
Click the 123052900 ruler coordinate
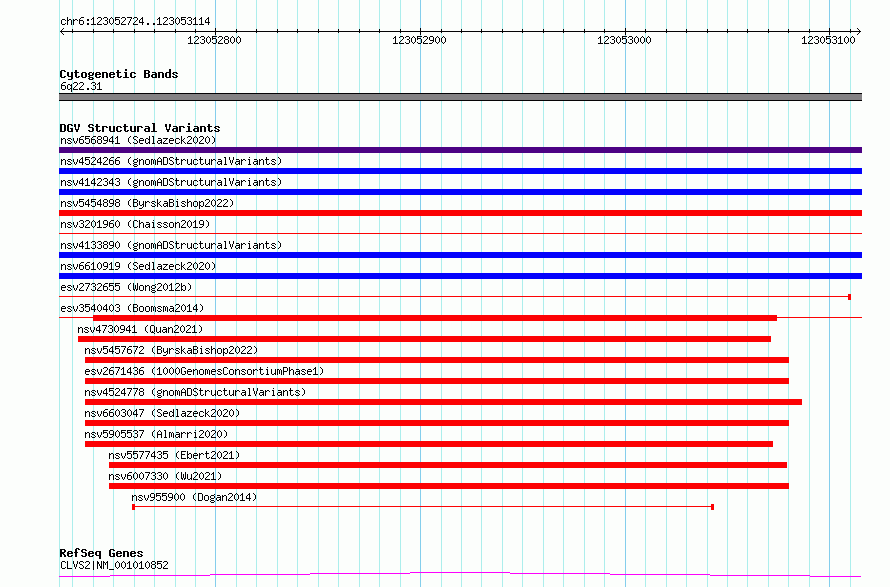click(x=419, y=40)
